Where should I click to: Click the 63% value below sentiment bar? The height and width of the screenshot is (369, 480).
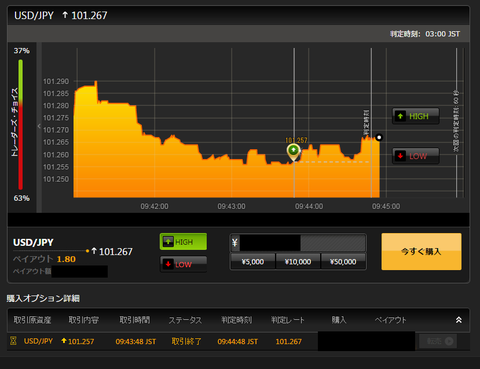tap(22, 198)
